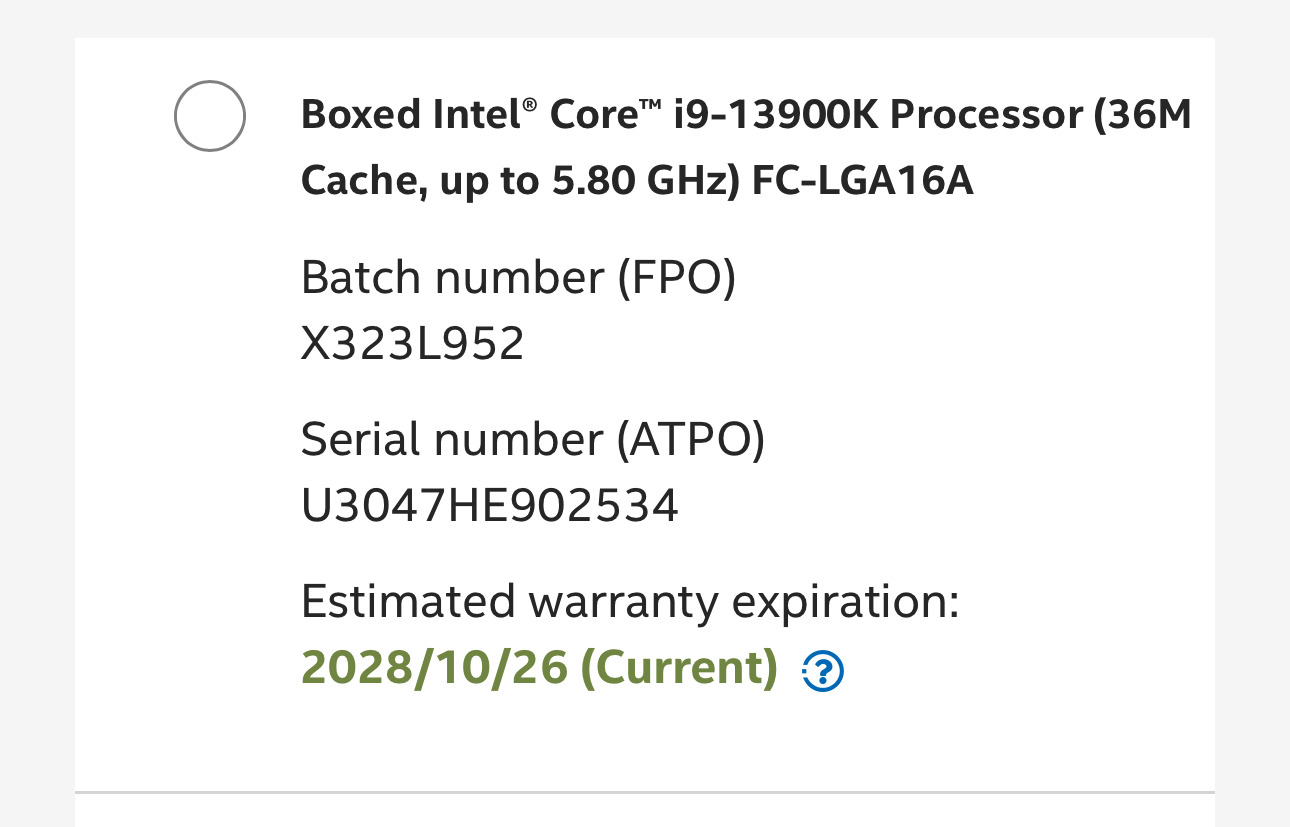Click the i9-13900K model name

tap(774, 116)
